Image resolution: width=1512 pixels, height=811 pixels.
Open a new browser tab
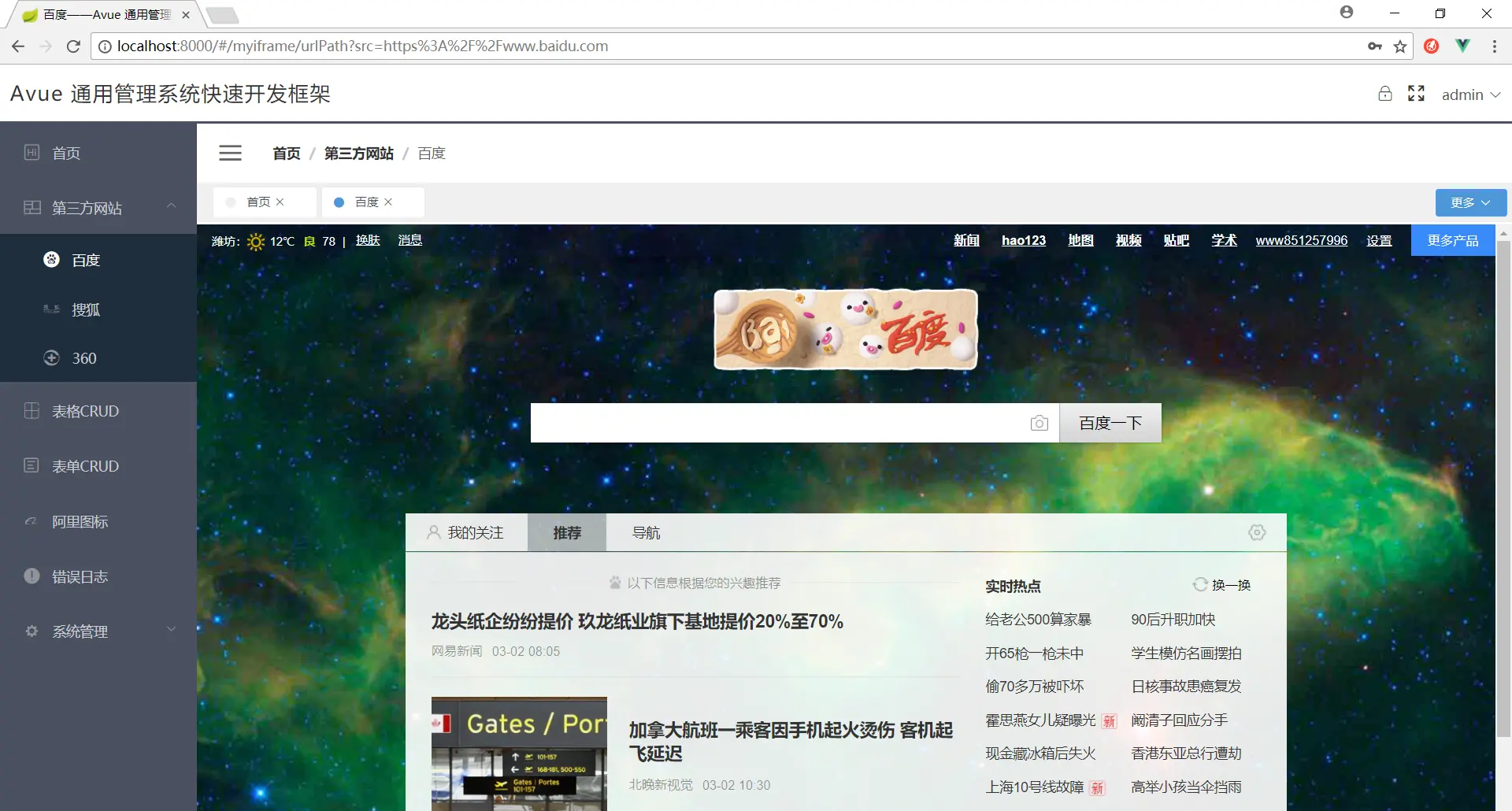click(223, 15)
